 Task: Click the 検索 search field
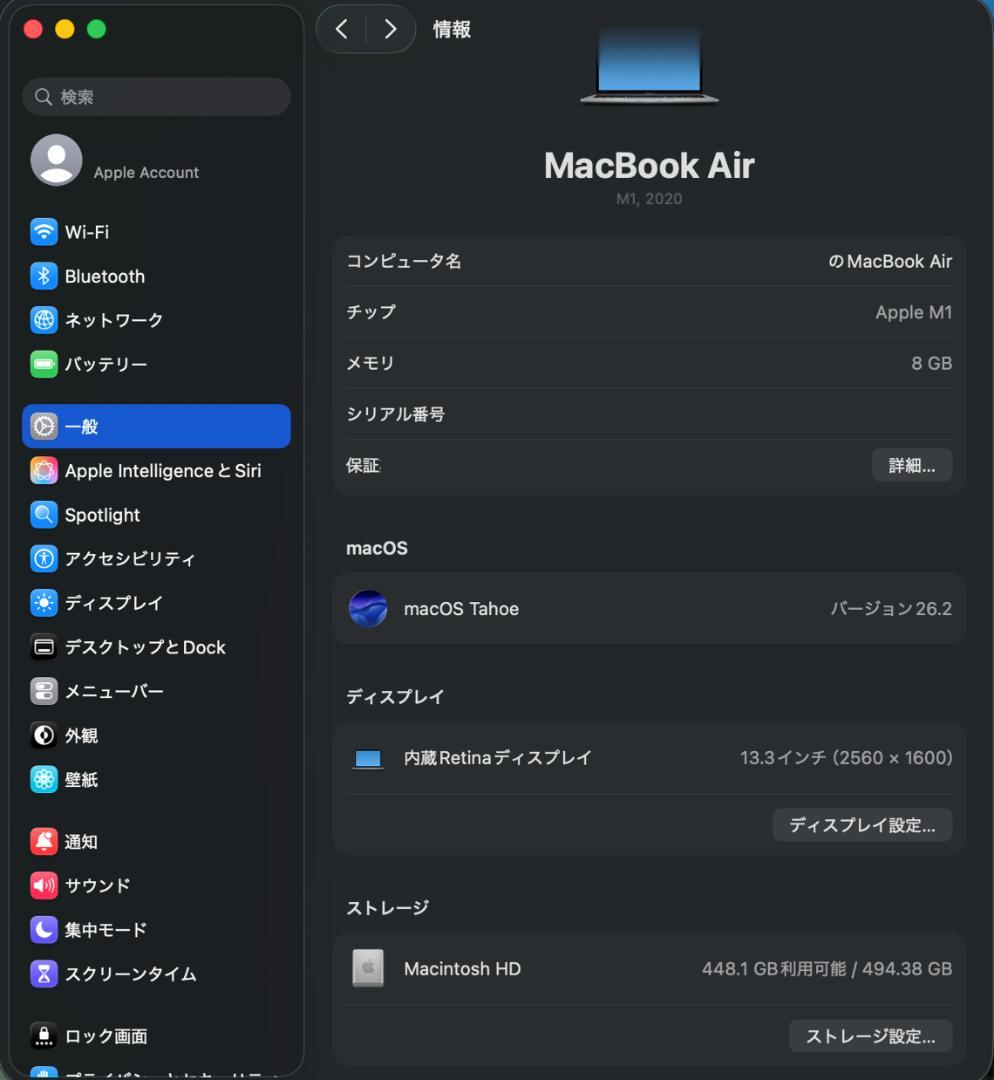[x=155, y=97]
